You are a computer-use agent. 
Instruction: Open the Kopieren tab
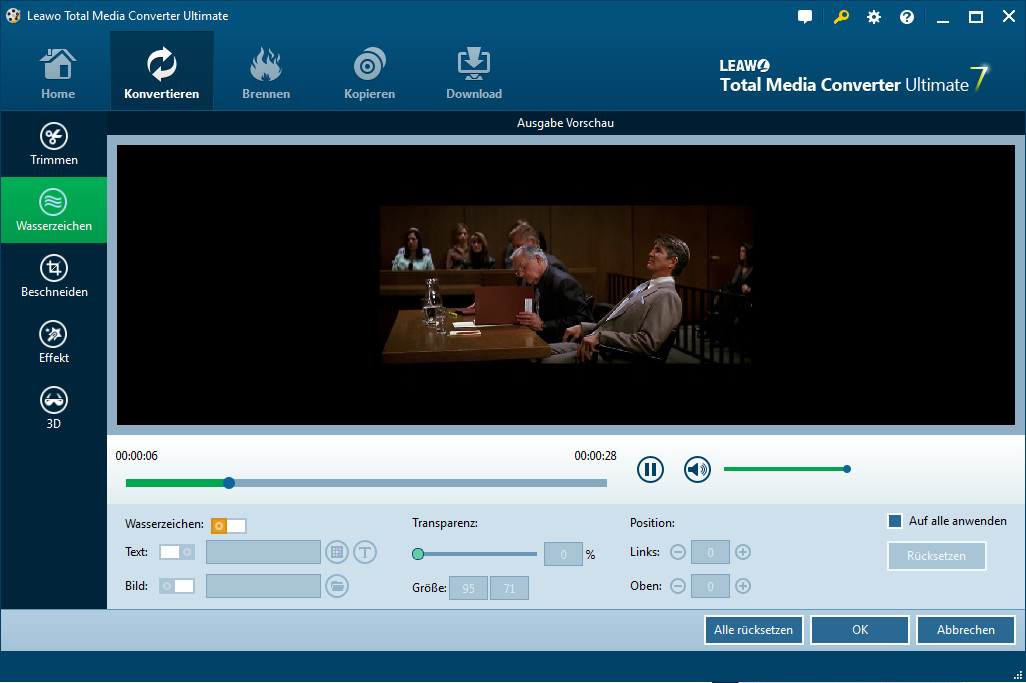(x=369, y=73)
